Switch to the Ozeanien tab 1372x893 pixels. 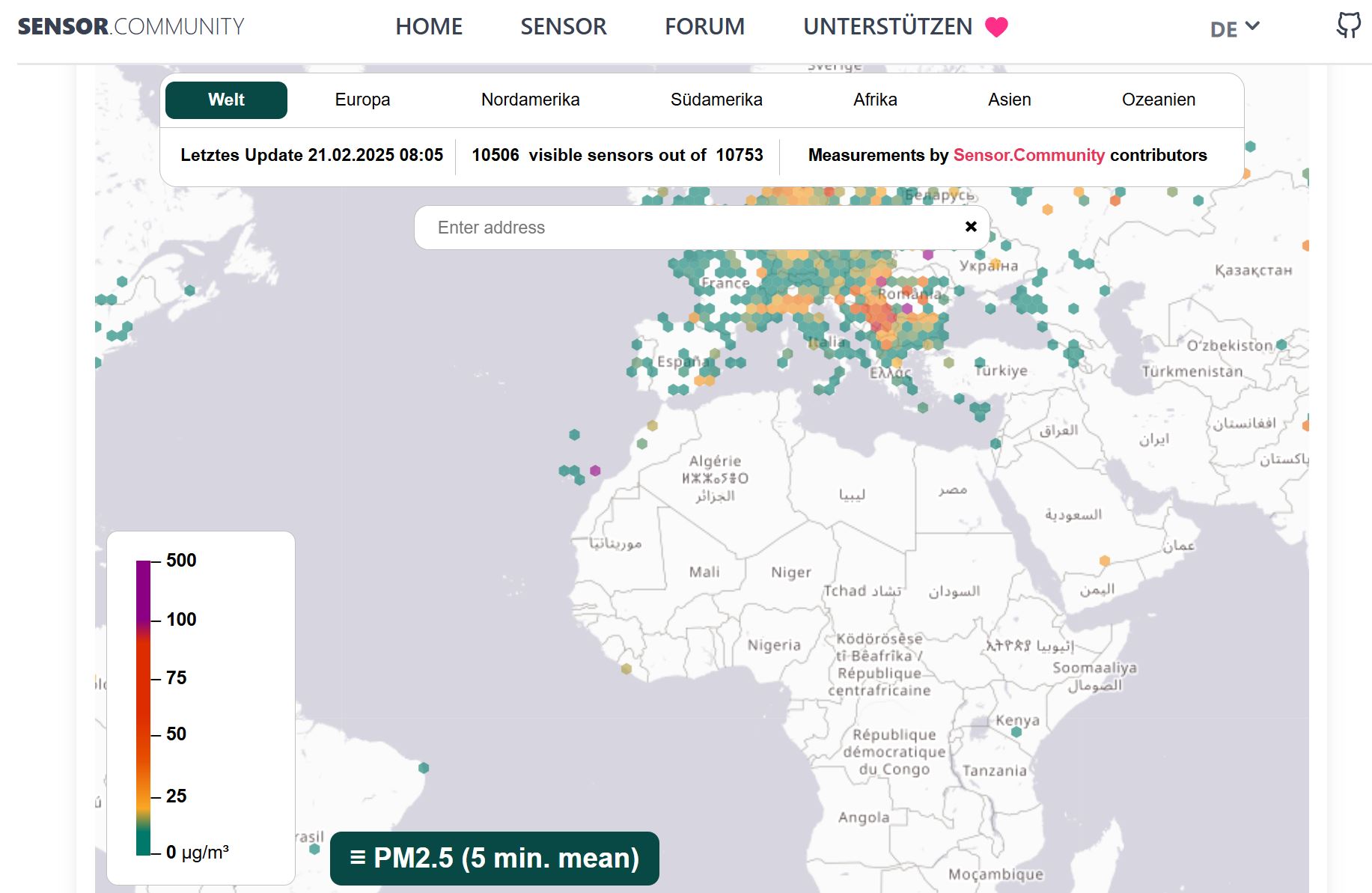(1158, 99)
